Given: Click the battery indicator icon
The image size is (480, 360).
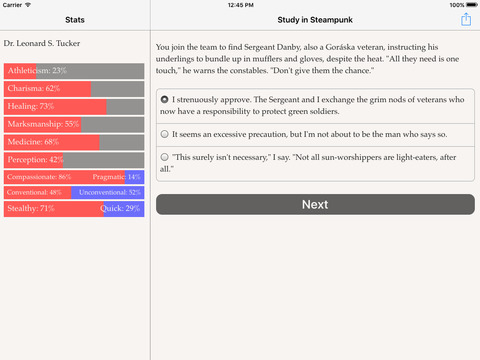Looking at the screenshot, I should pos(472,5).
